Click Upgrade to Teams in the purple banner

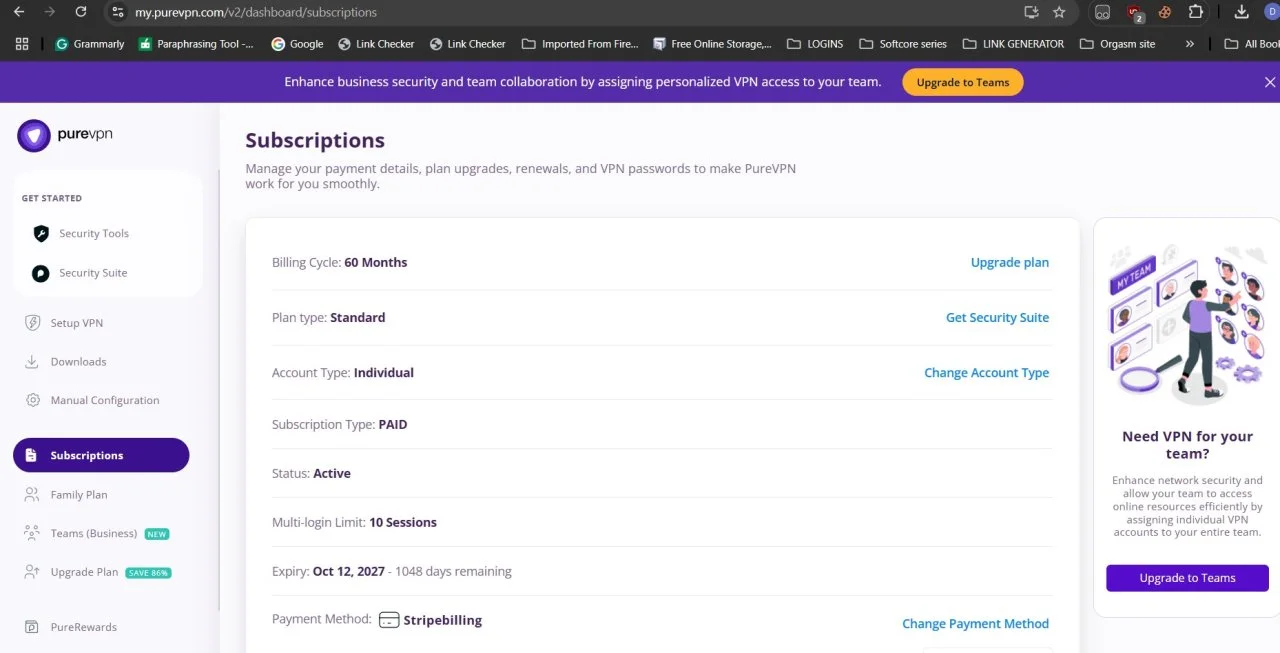[963, 82]
